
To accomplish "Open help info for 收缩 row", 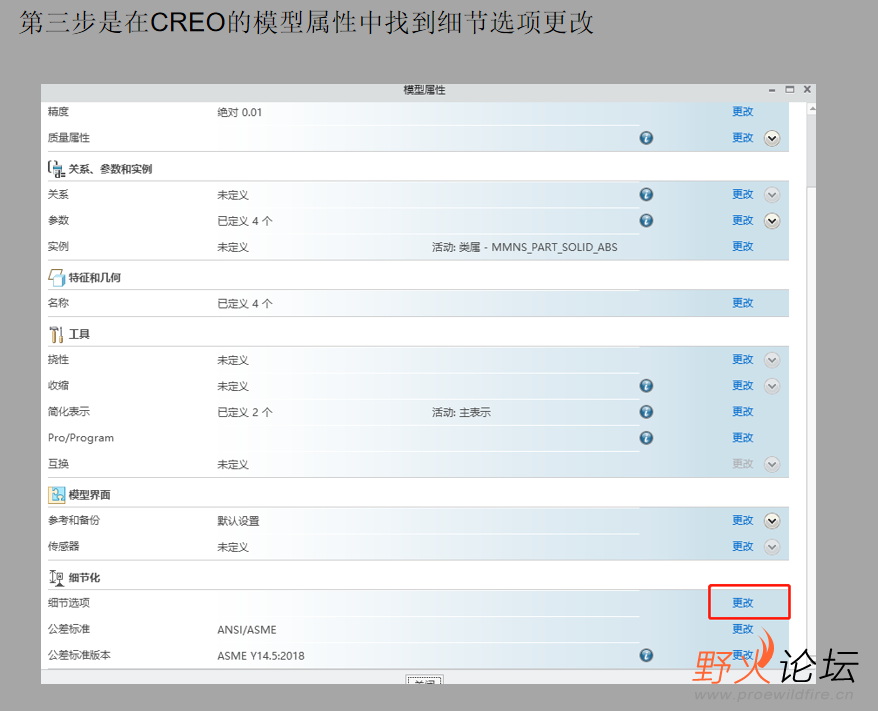I will tap(646, 386).
